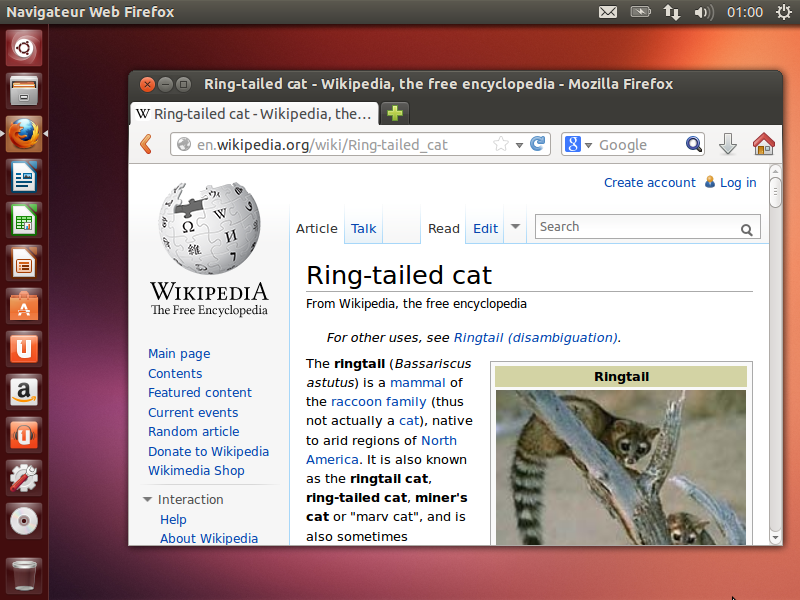Viewport: 800px width, 600px height.
Task: Reload the page with the refresh icon
Action: point(537,144)
